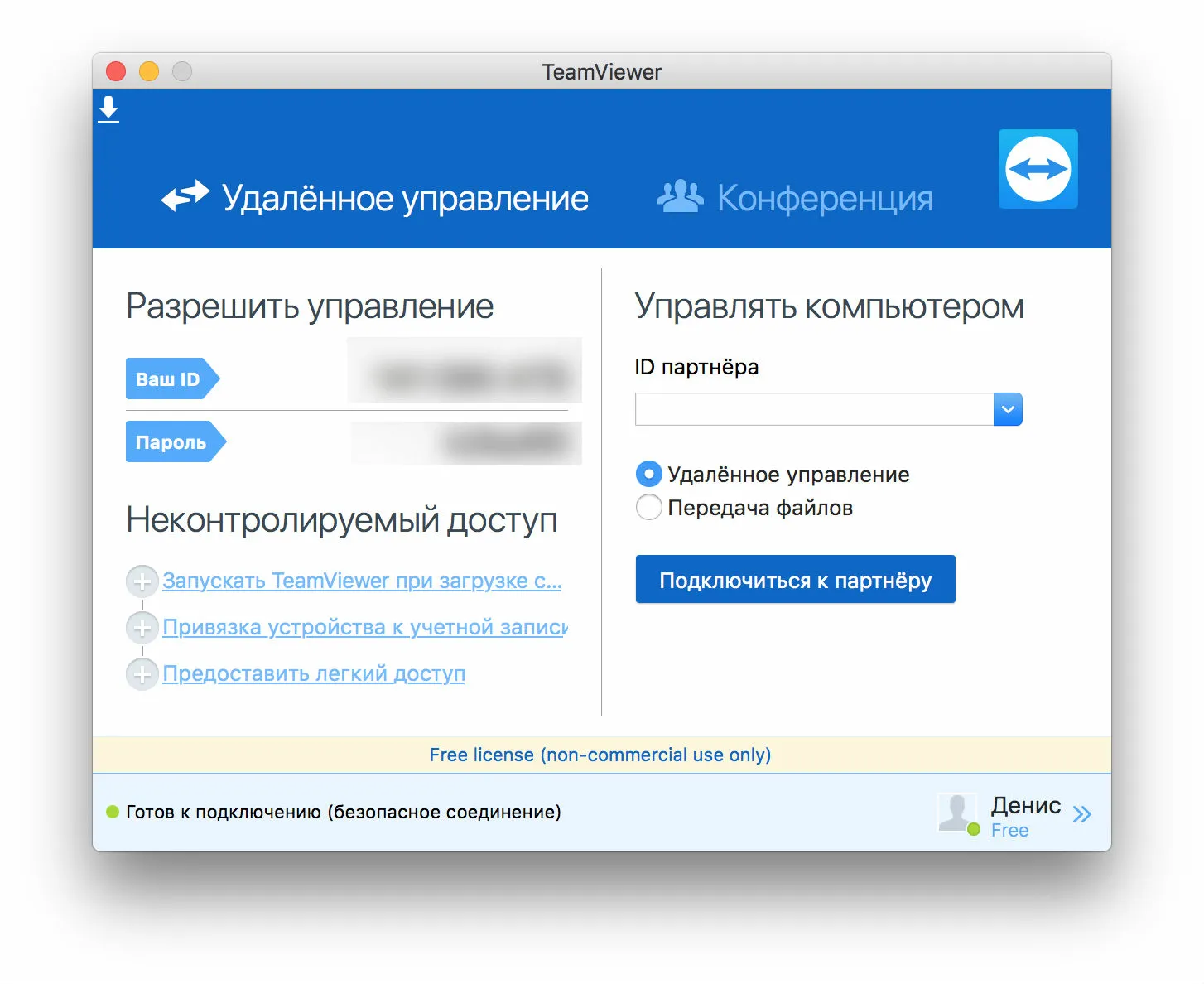The width and height of the screenshot is (1204, 984).
Task: Switch to the Удалённое управление tab
Action: click(x=404, y=199)
